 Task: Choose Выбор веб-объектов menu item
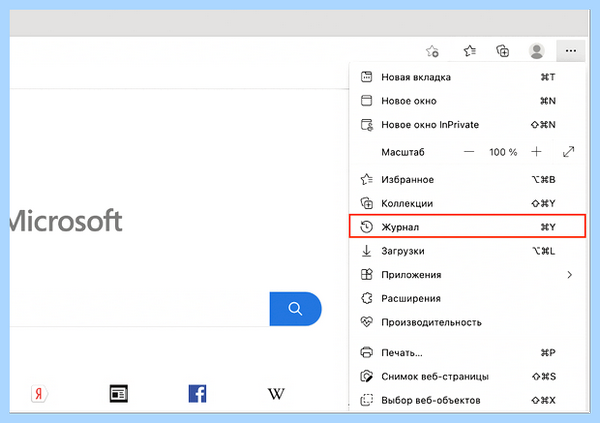click(x=468, y=400)
